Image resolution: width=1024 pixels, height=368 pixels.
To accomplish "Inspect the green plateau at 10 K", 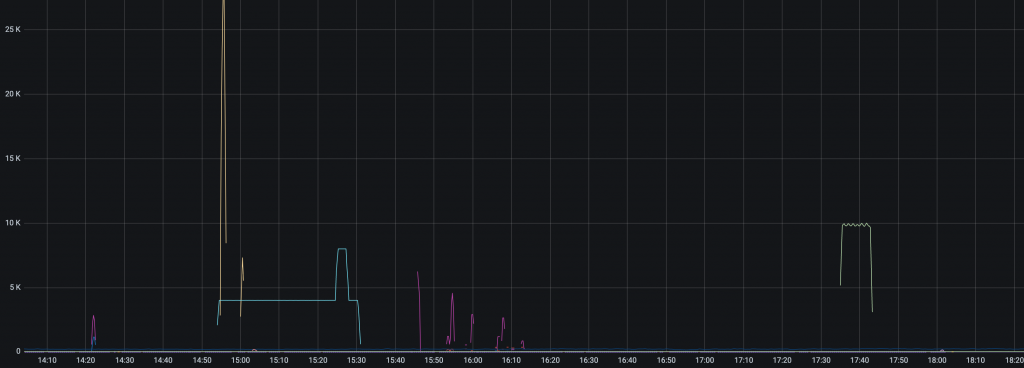I will point(856,224).
